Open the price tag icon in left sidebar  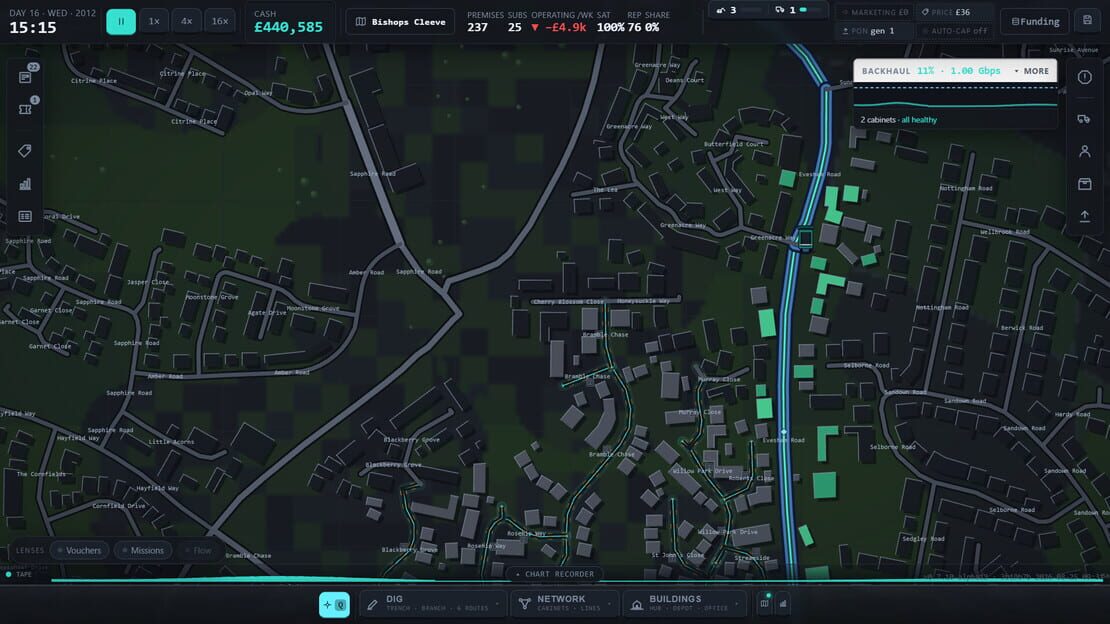(25, 151)
